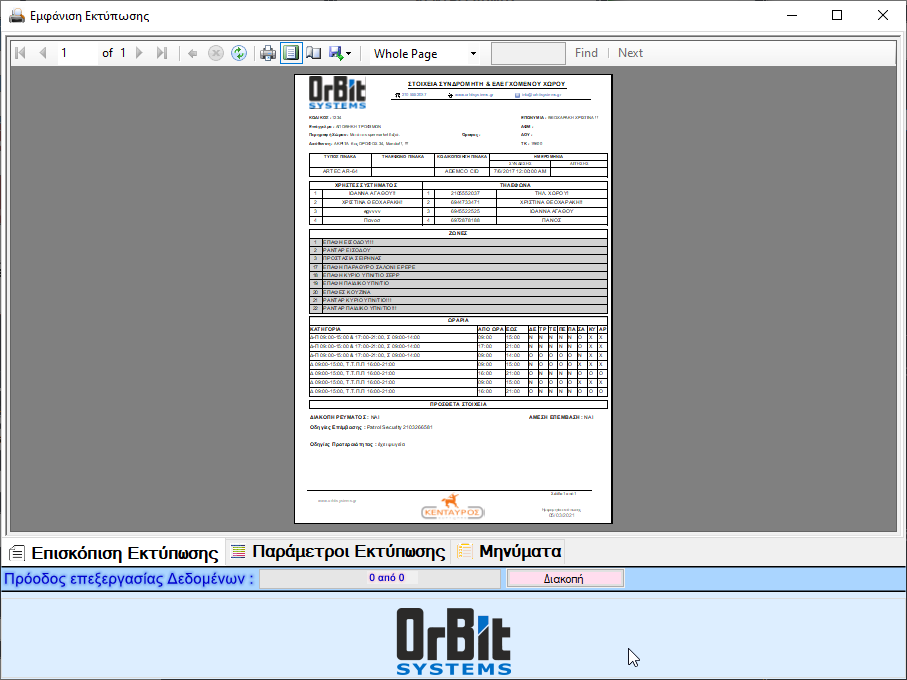
Task: Click the Find link in the toolbar
Action: click(x=586, y=53)
